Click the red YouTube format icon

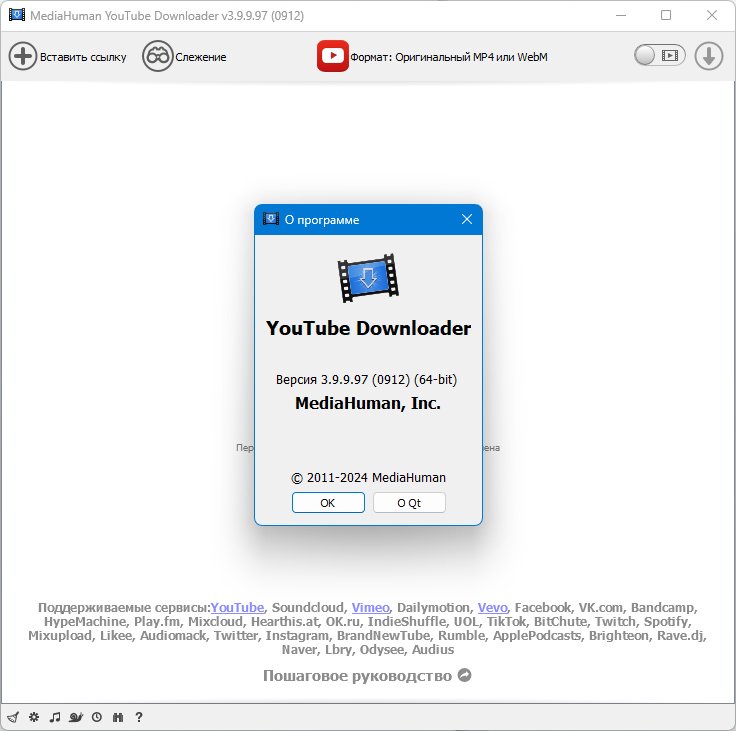tap(332, 56)
